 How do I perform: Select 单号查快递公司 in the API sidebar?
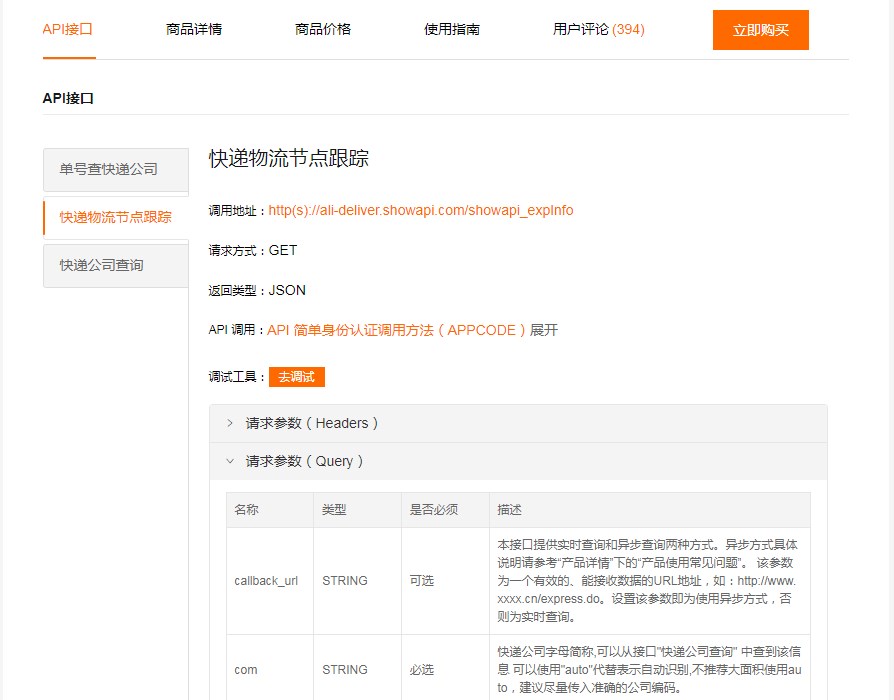pos(109,169)
